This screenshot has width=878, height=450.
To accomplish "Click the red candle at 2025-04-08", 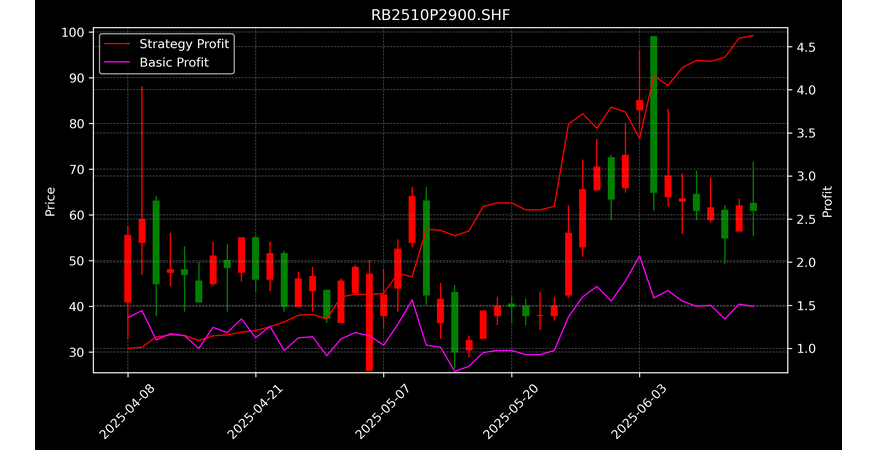I will pyautogui.click(x=128, y=269).
